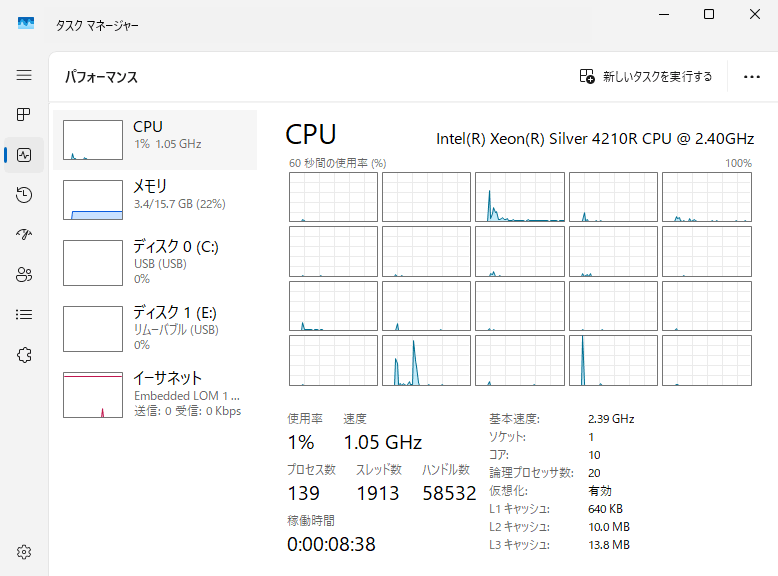This screenshot has width=778, height=576.
Task: Click 新しいタスクを実行する button
Action: [x=646, y=77]
